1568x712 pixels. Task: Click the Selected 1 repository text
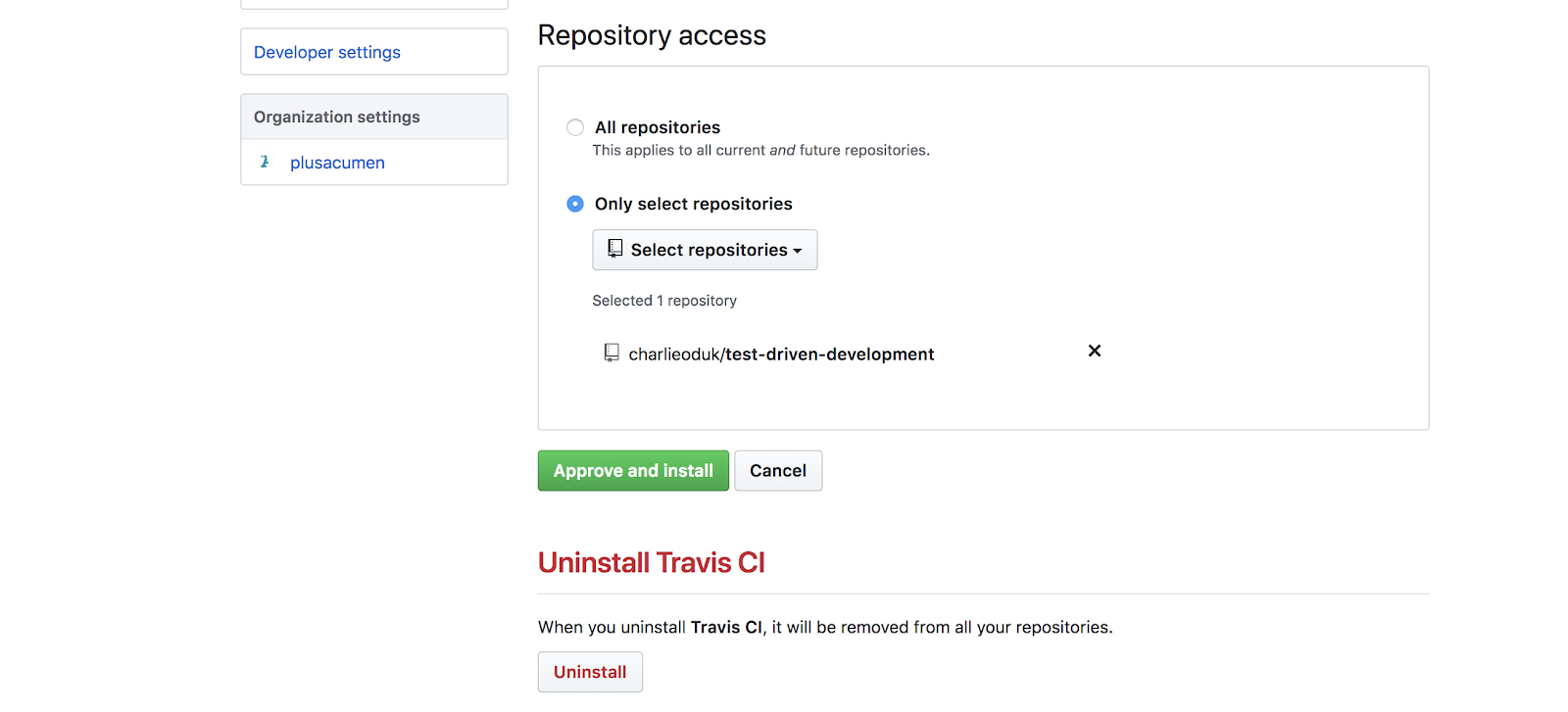[x=664, y=301]
